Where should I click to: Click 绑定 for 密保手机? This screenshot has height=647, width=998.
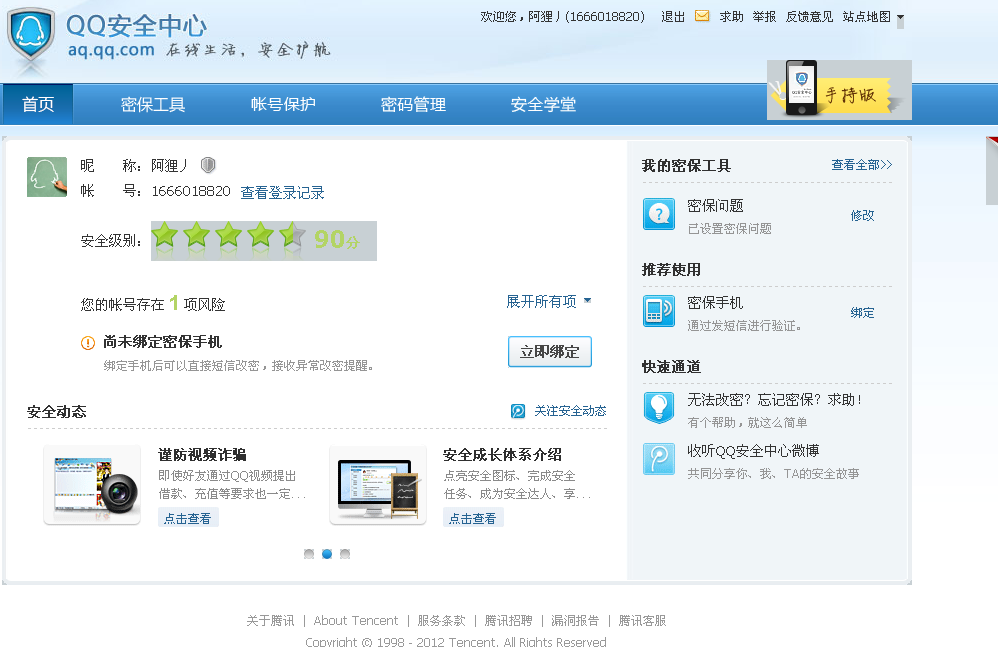click(862, 312)
